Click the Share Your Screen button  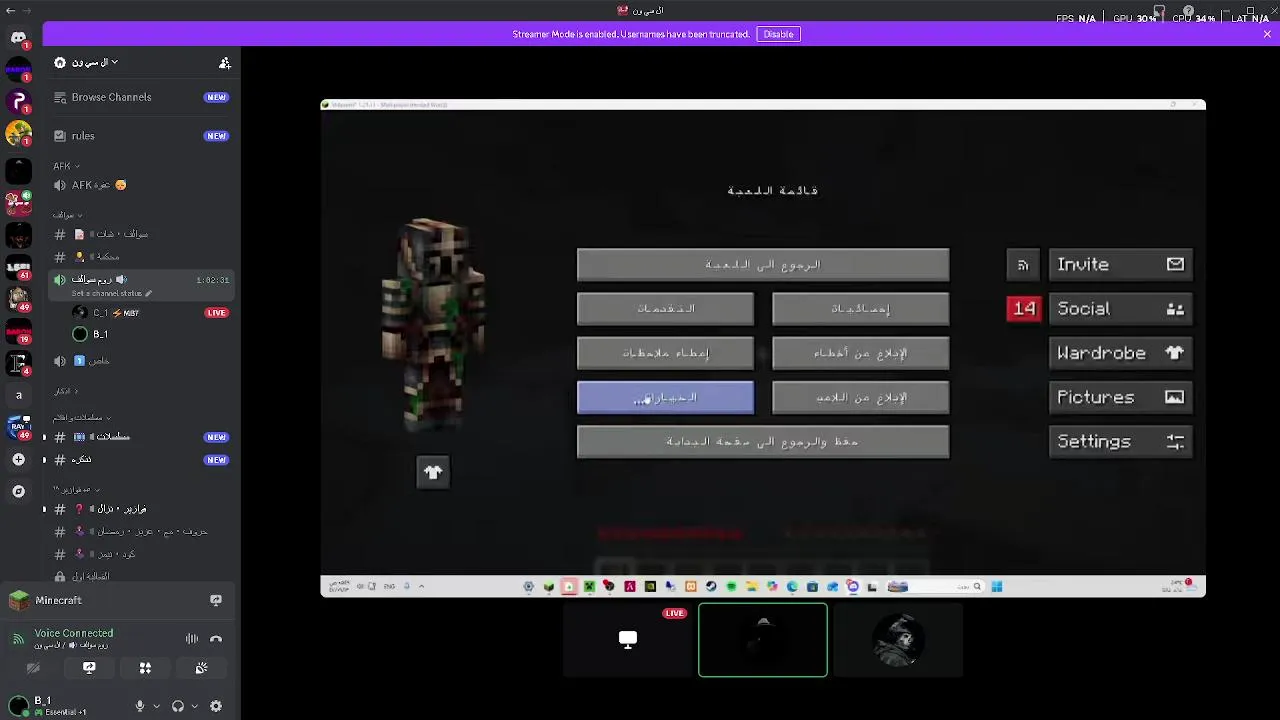(x=89, y=668)
